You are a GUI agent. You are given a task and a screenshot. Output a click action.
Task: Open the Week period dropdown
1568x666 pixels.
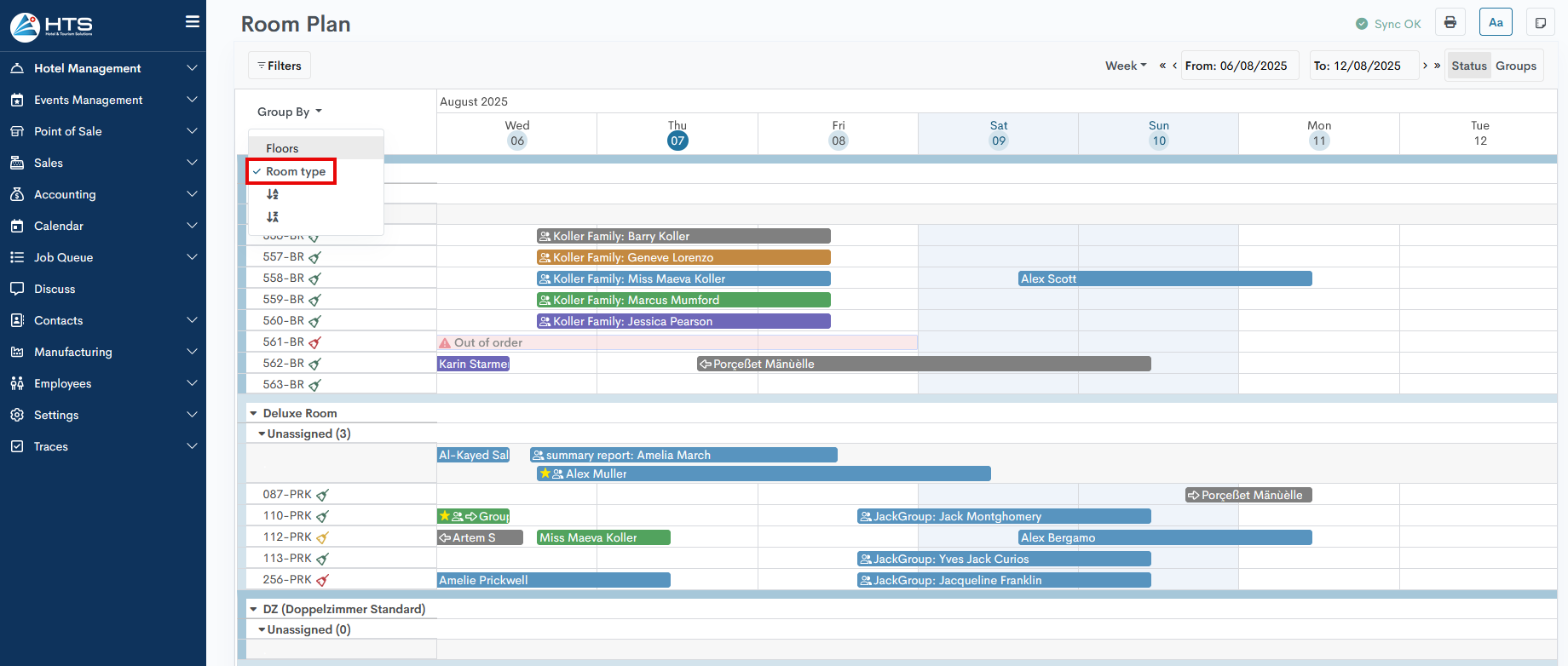click(1126, 66)
